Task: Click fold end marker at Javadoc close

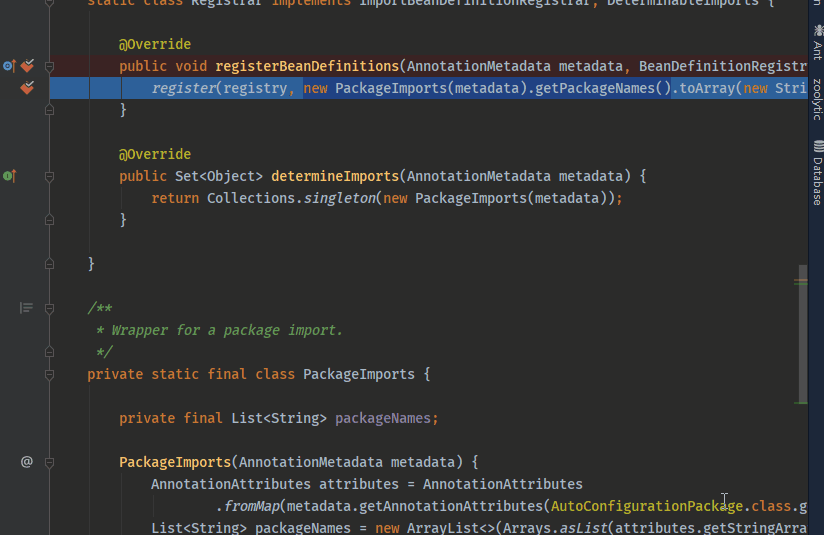Action: [x=49, y=352]
